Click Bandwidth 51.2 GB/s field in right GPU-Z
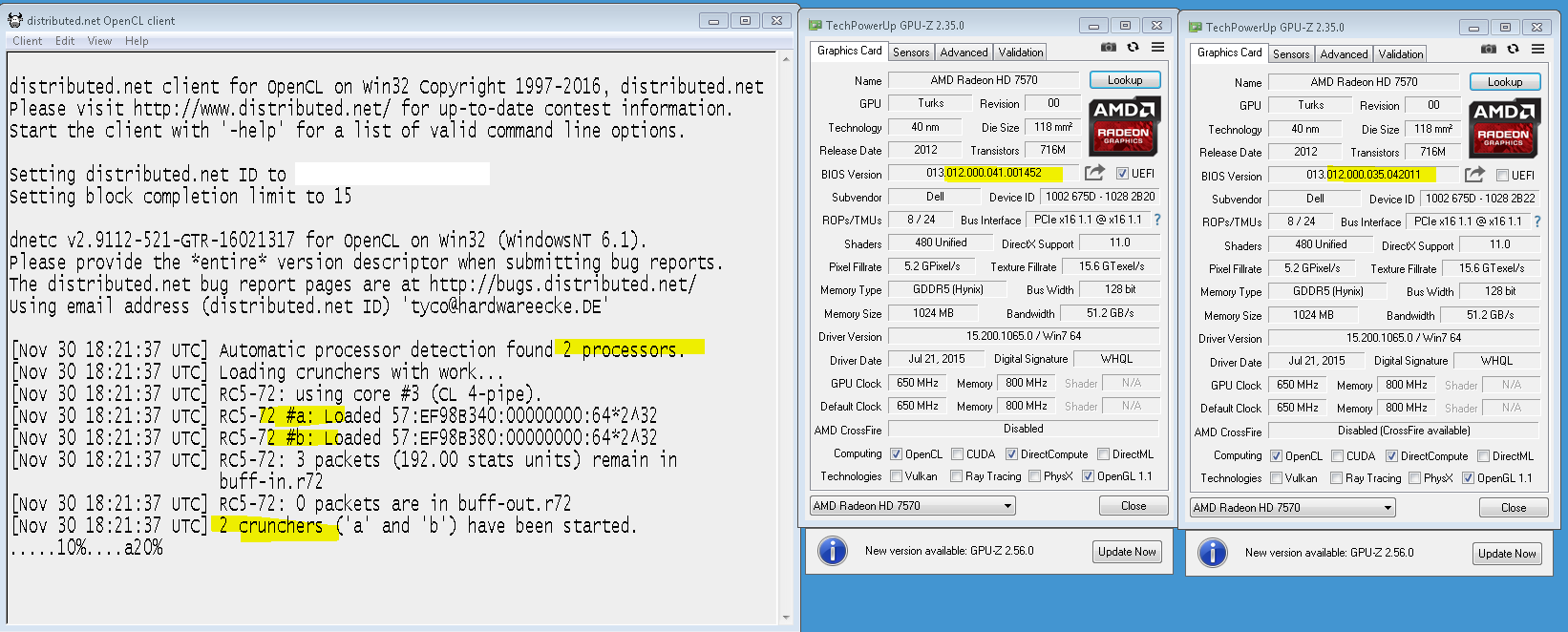This screenshot has width=1568, height=632. point(1491,315)
